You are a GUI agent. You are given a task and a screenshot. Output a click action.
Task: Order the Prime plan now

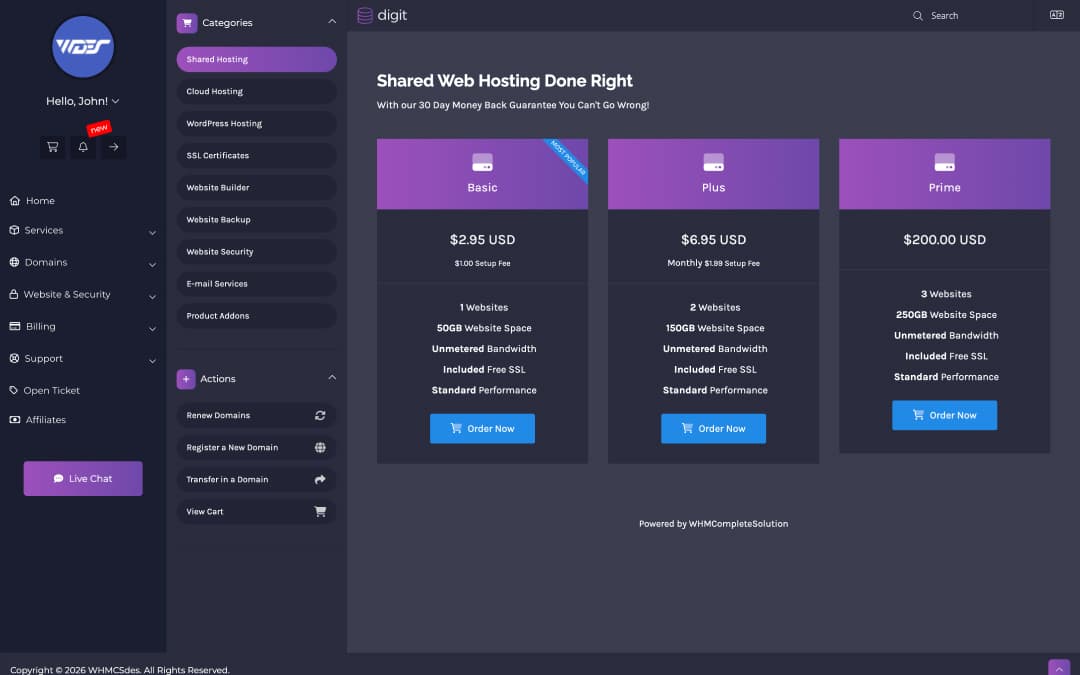[x=944, y=415]
